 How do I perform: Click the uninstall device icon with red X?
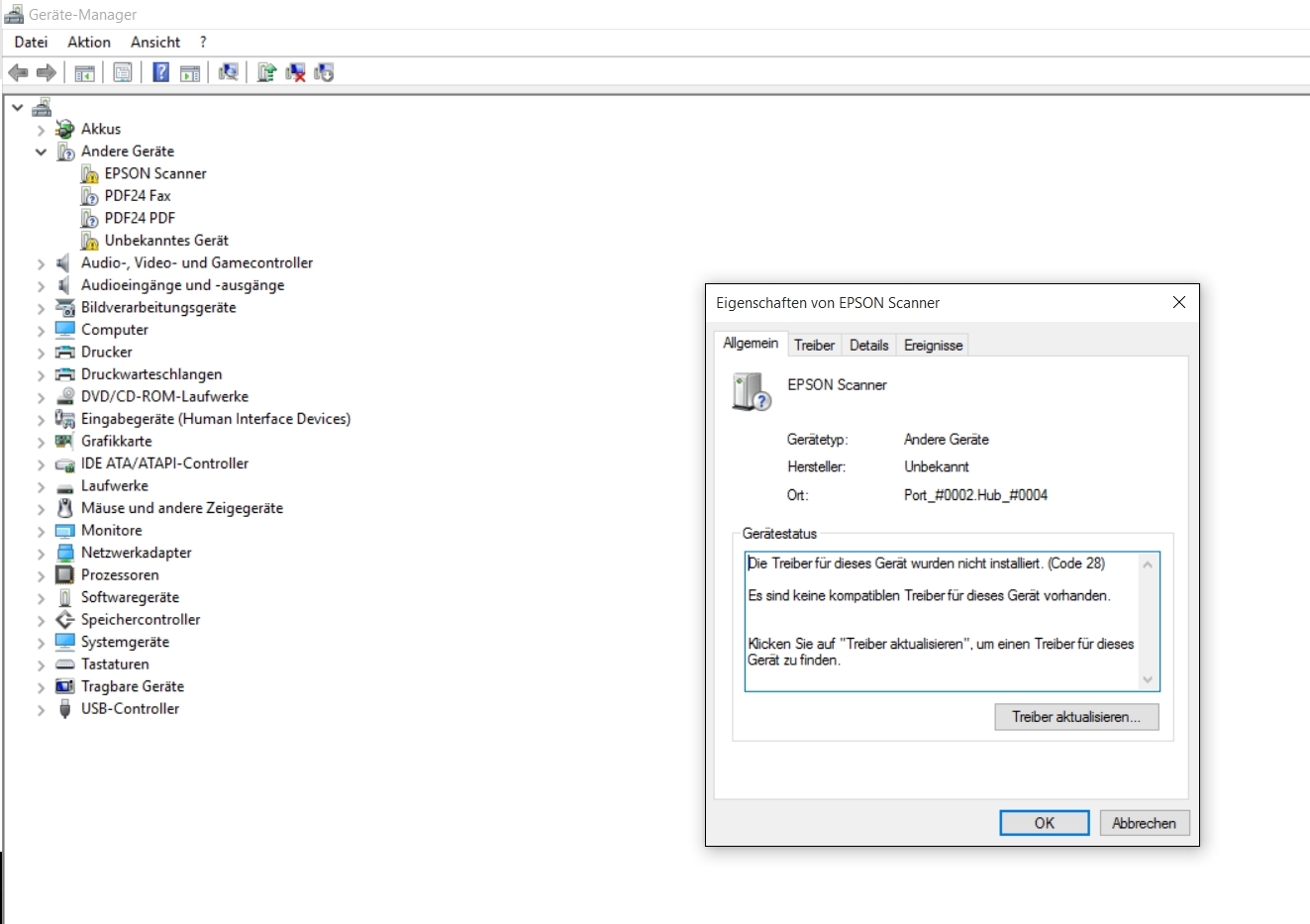[295, 72]
